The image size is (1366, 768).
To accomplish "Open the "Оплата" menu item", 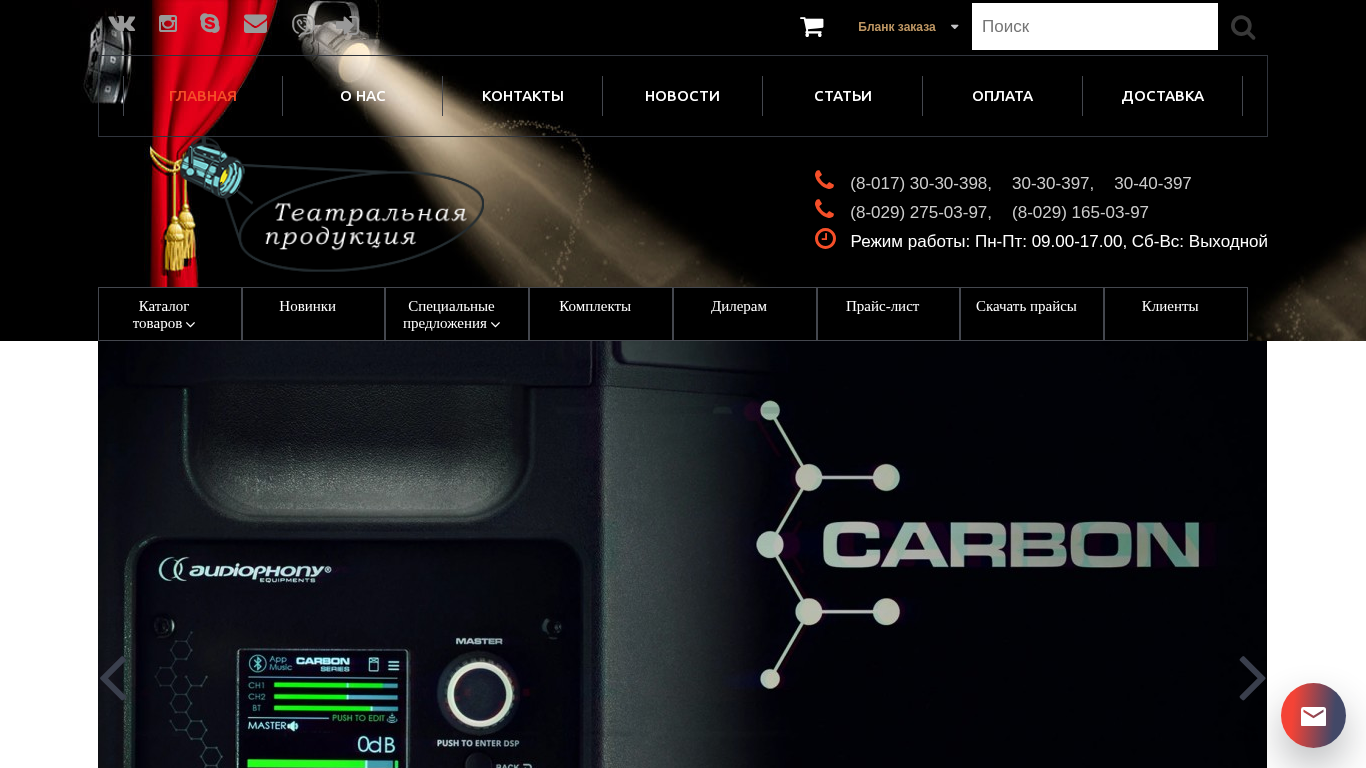I will (1003, 96).
